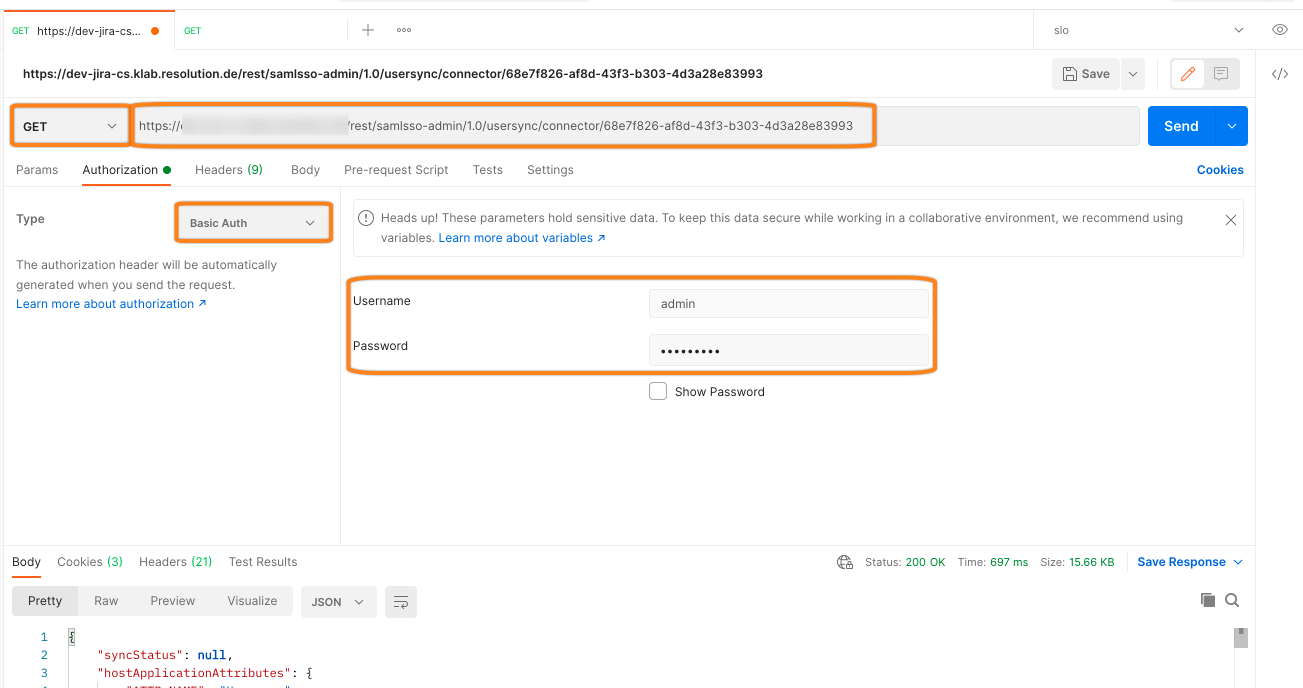
Task: Switch to the Headers (9) tab
Action: coord(228,170)
